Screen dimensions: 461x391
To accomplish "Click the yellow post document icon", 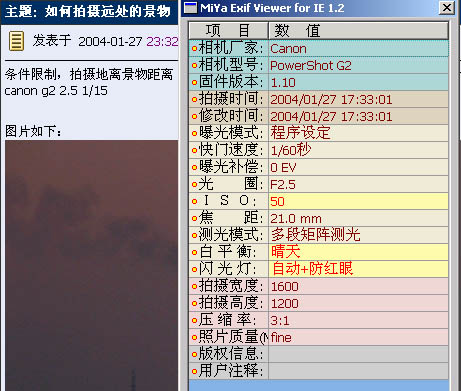I will tap(16, 41).
